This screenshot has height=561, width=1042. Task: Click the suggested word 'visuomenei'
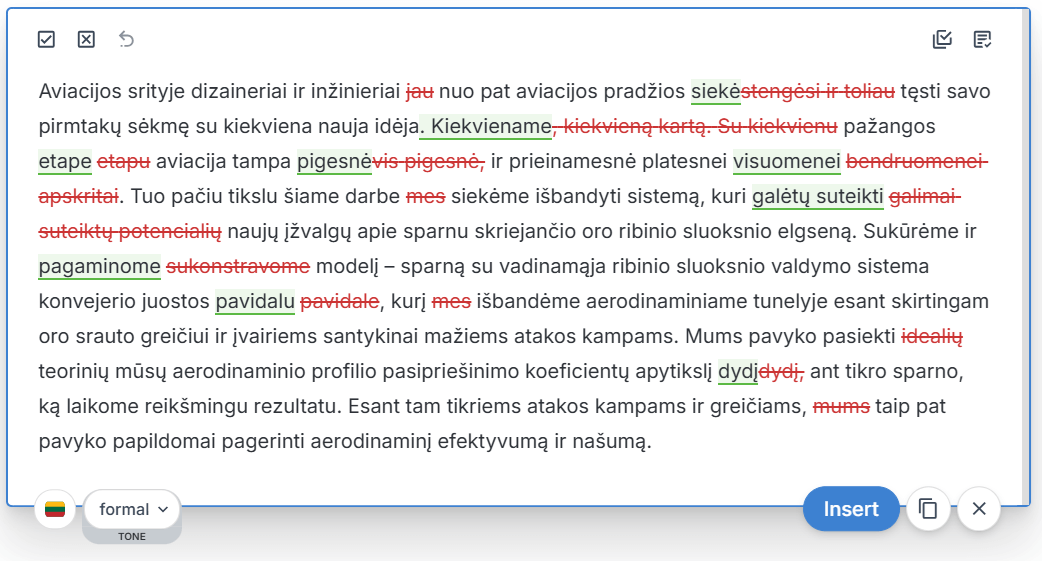[x=786, y=162]
